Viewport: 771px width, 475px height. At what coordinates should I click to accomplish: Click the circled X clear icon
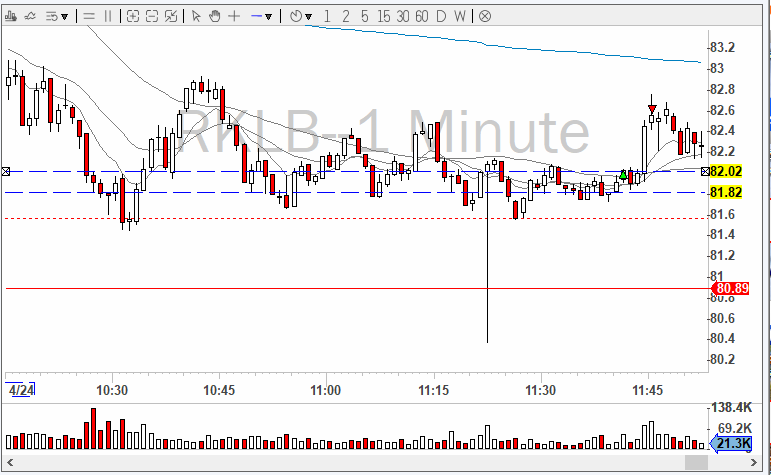(485, 16)
